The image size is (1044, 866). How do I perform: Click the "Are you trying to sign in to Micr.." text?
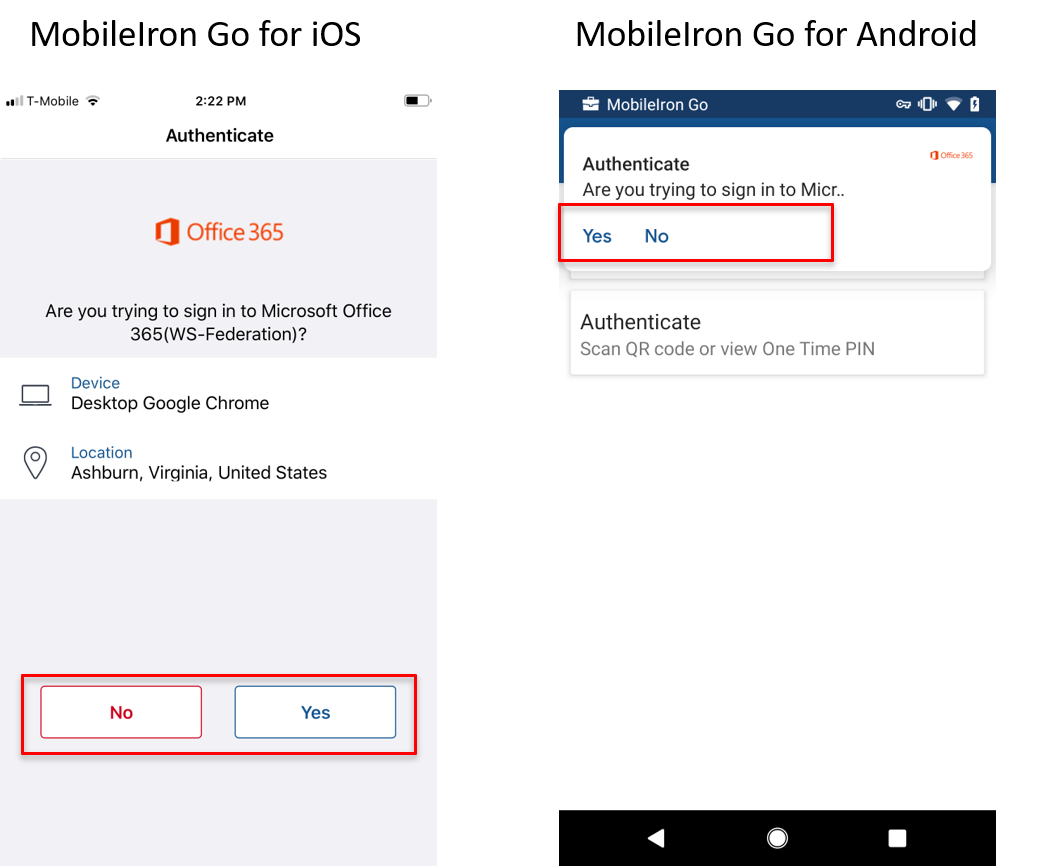(713, 190)
